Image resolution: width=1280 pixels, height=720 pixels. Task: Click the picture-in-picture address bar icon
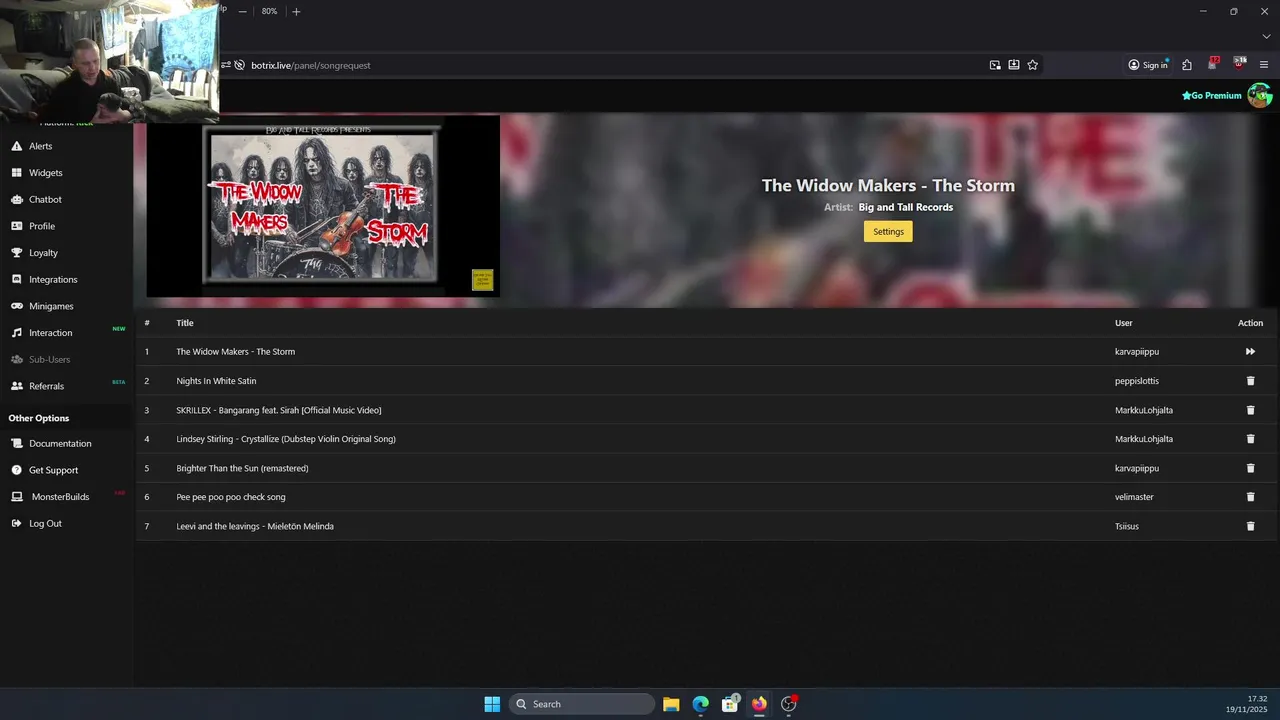995,65
